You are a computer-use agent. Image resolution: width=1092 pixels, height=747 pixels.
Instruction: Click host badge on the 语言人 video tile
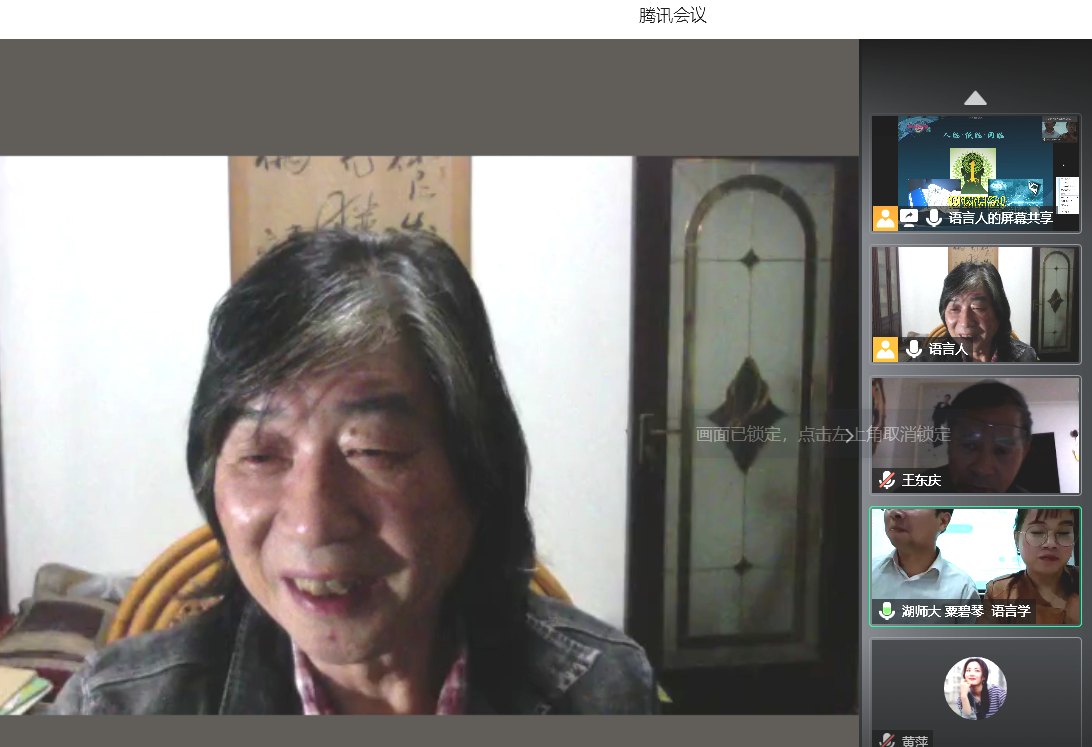click(885, 349)
